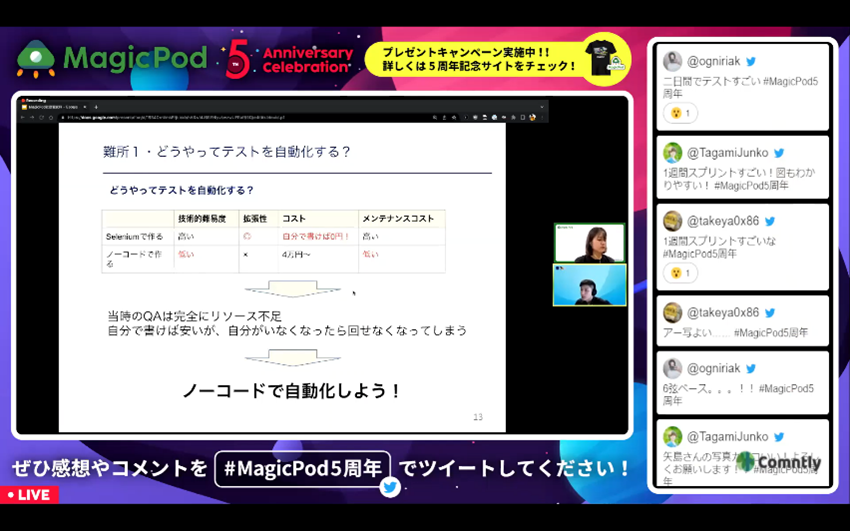Viewport: 850px width, 531px height.
Task: Select the upper webcam thumbnail of woman speaker
Action: point(589,243)
